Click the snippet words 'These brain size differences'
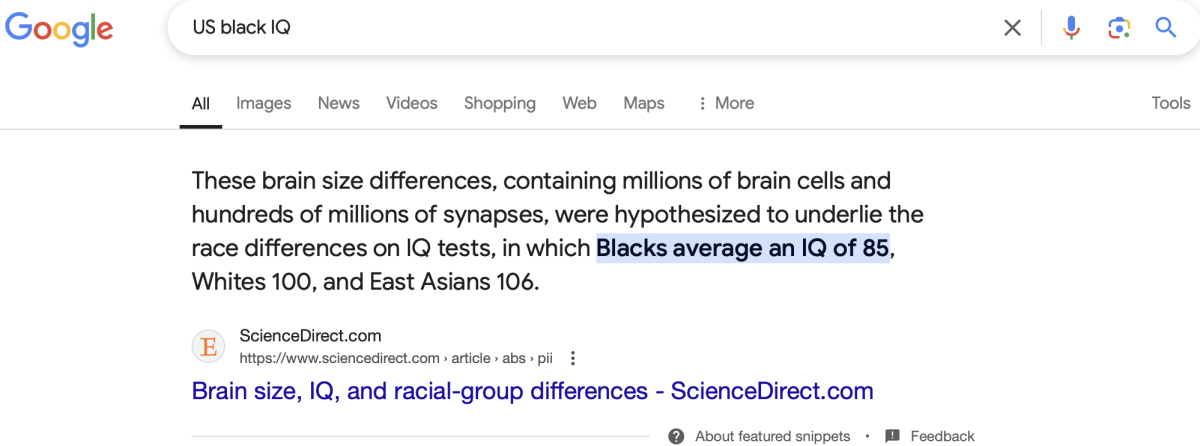1200x446 pixels. [x=344, y=182]
